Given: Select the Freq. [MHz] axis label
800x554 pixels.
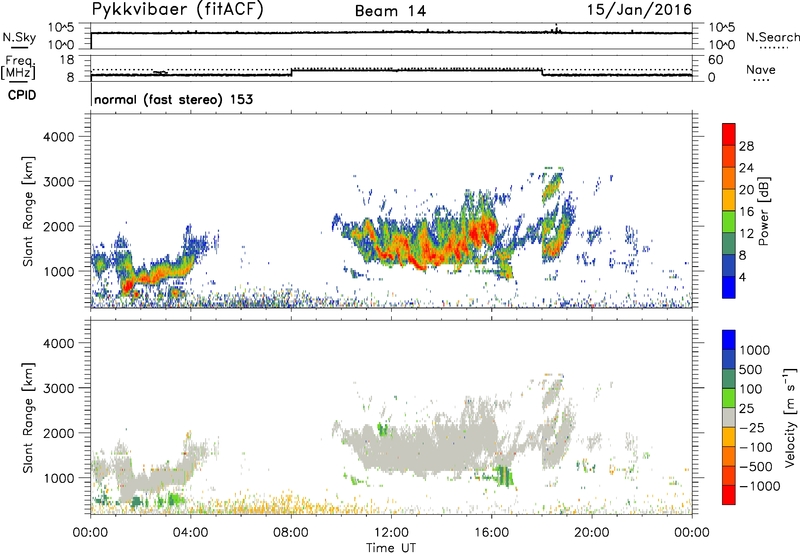Looking at the screenshot, I should pos(18,67).
